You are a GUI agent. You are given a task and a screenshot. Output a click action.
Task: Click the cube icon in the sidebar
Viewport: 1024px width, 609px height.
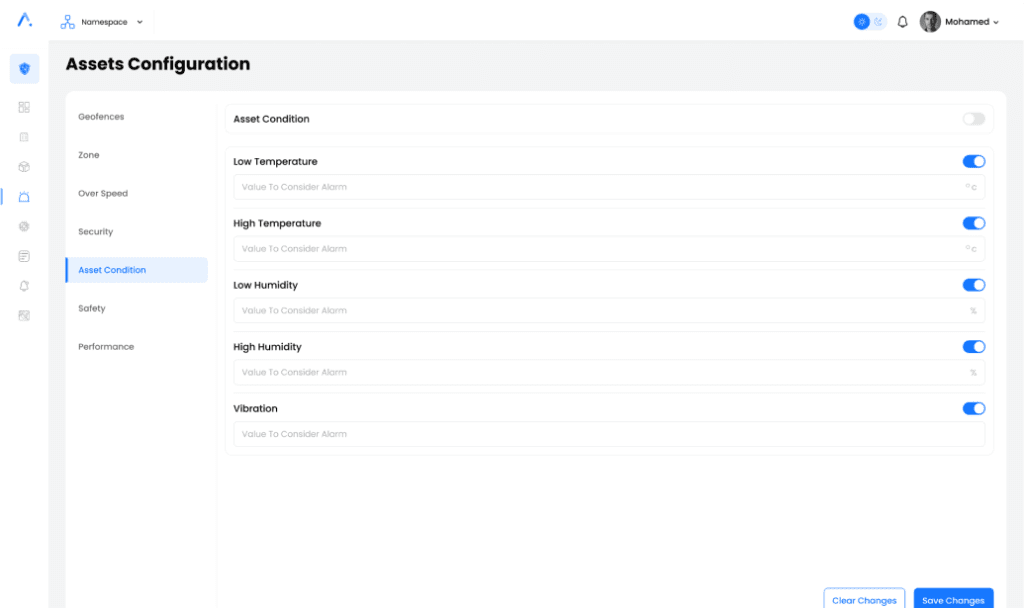click(x=24, y=167)
